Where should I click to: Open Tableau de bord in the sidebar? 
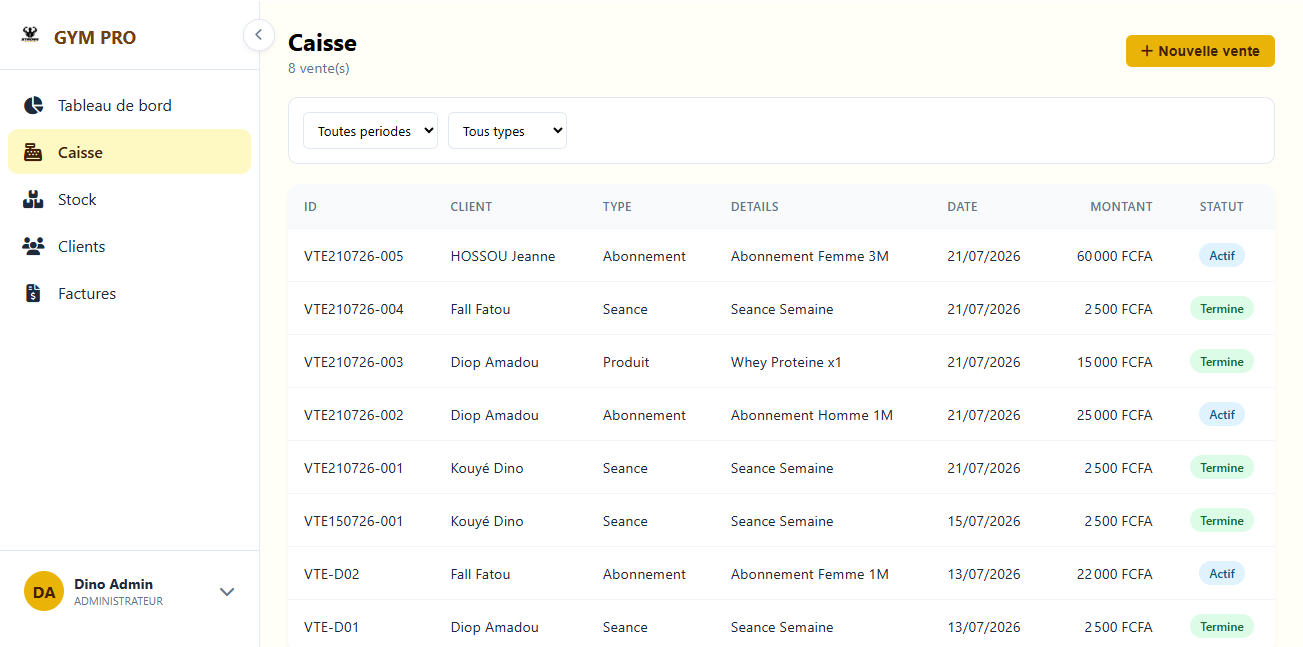tap(129, 105)
